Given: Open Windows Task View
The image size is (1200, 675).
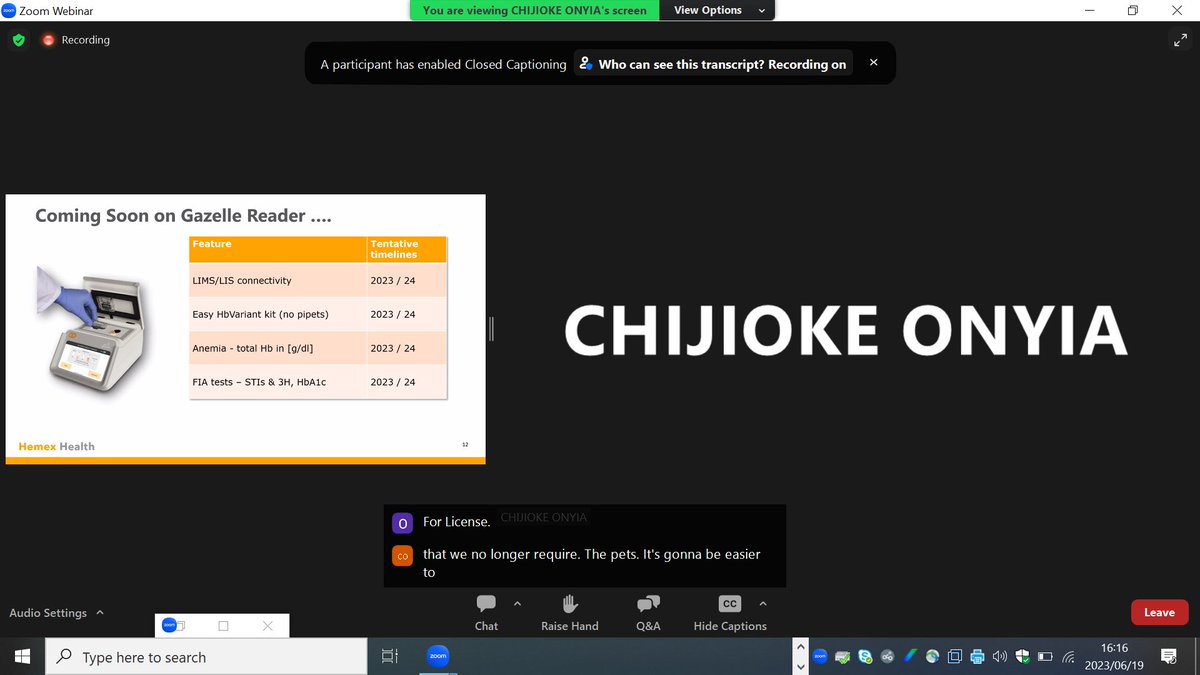Looking at the screenshot, I should point(390,657).
